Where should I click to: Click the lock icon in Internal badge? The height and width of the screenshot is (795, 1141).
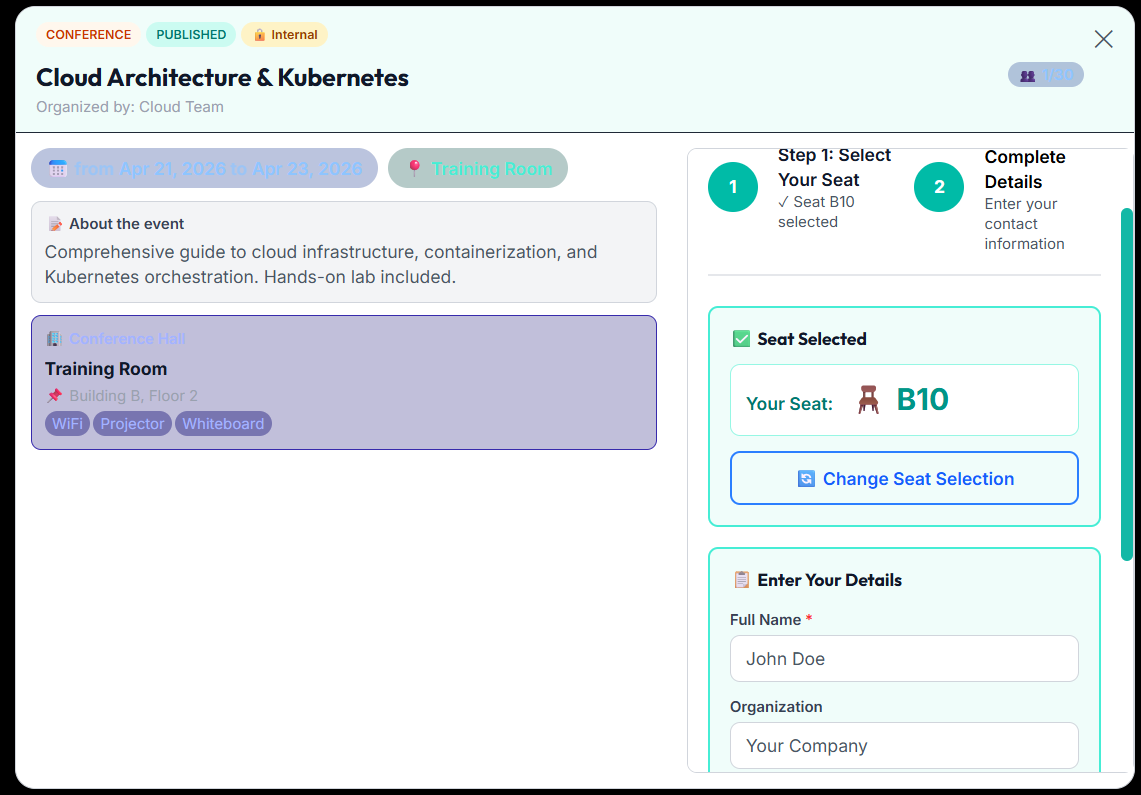(259, 35)
